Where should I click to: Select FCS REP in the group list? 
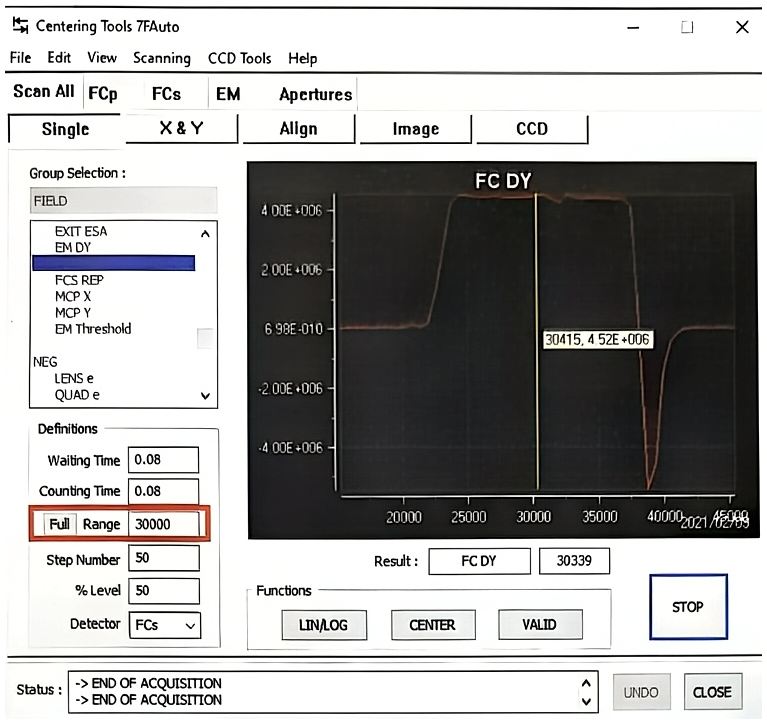click(x=79, y=280)
